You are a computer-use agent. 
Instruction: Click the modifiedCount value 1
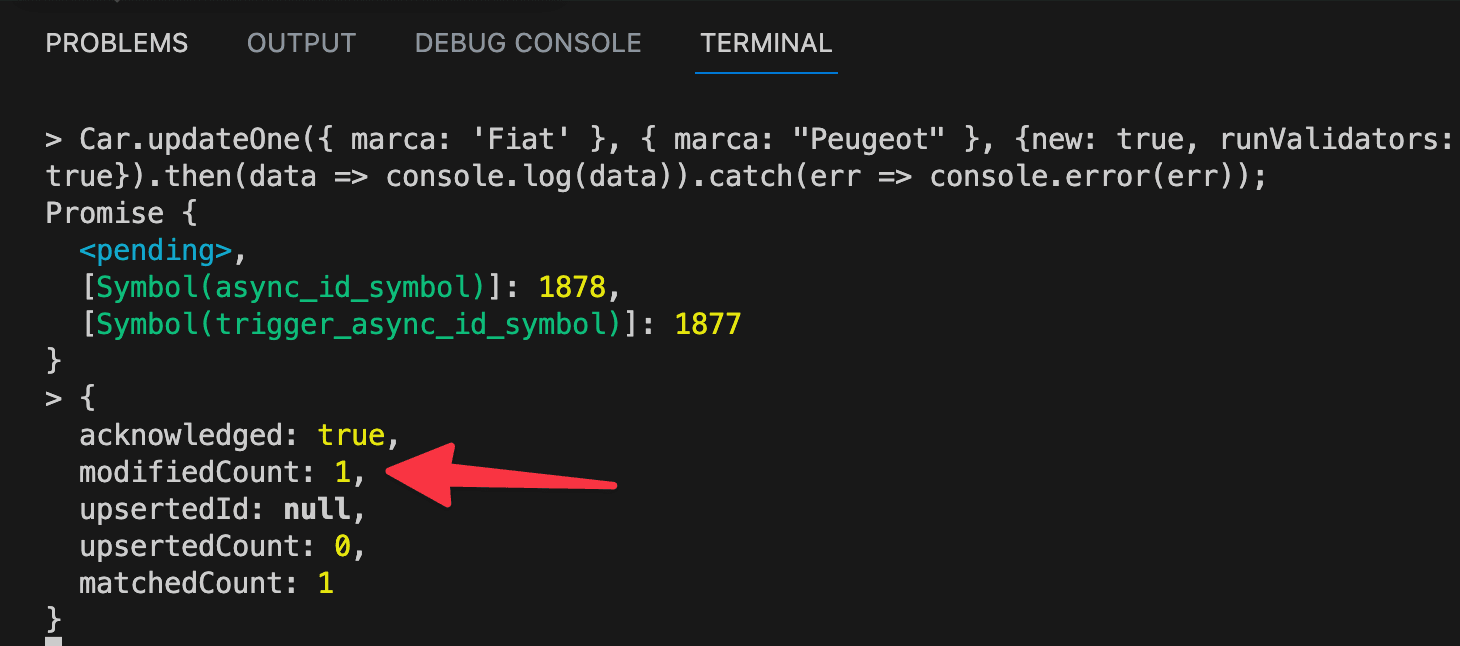click(x=342, y=472)
